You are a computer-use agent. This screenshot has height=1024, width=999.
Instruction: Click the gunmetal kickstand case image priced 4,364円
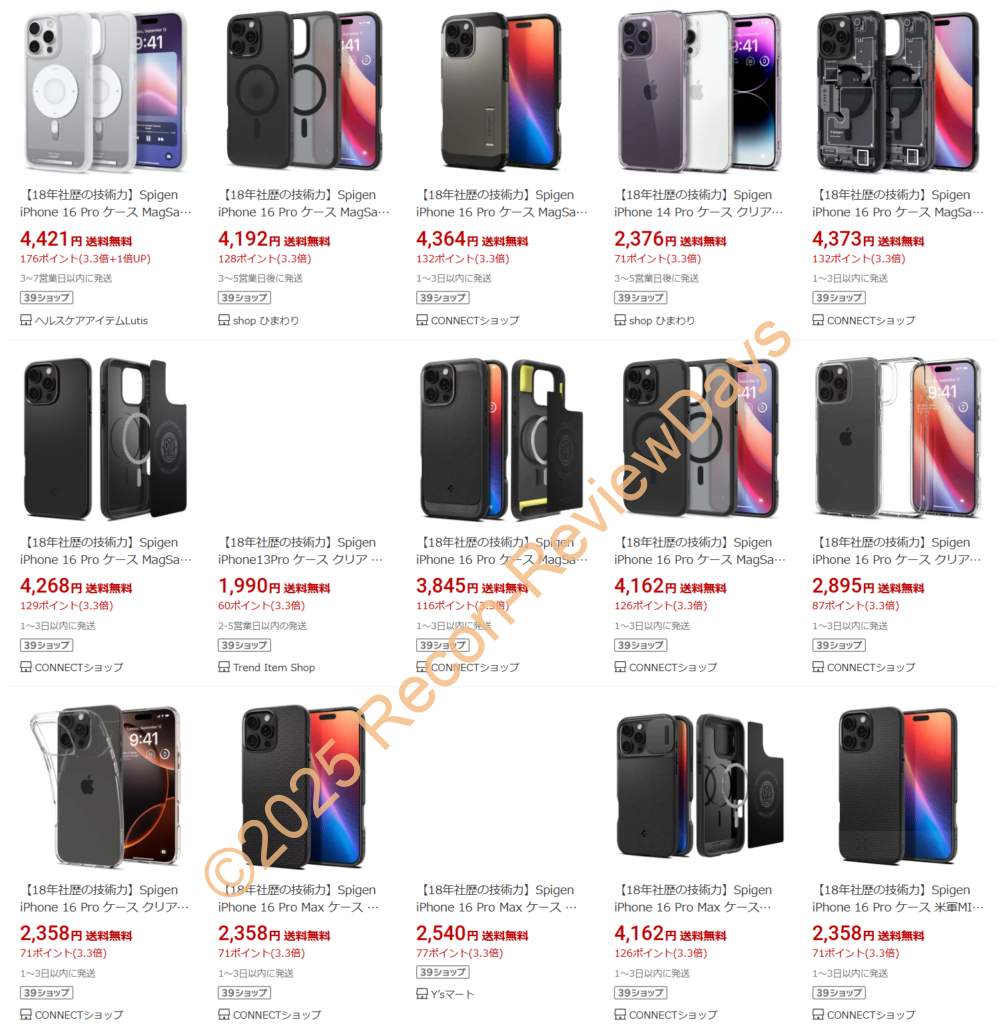pyautogui.click(x=501, y=92)
